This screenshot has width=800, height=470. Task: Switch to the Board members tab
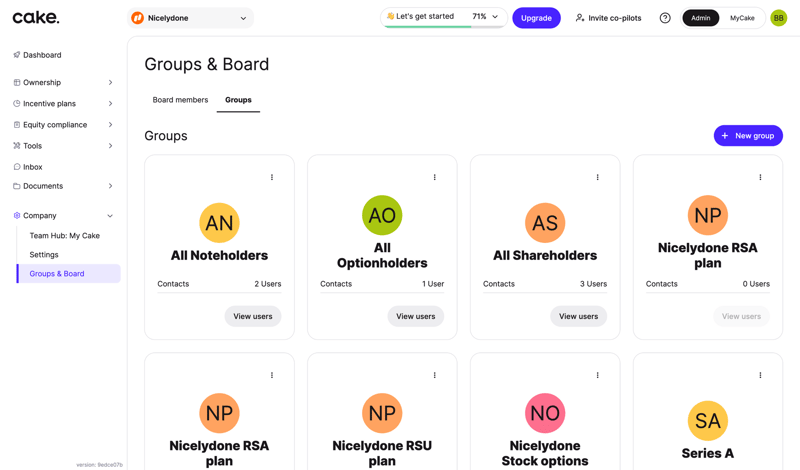point(180,100)
